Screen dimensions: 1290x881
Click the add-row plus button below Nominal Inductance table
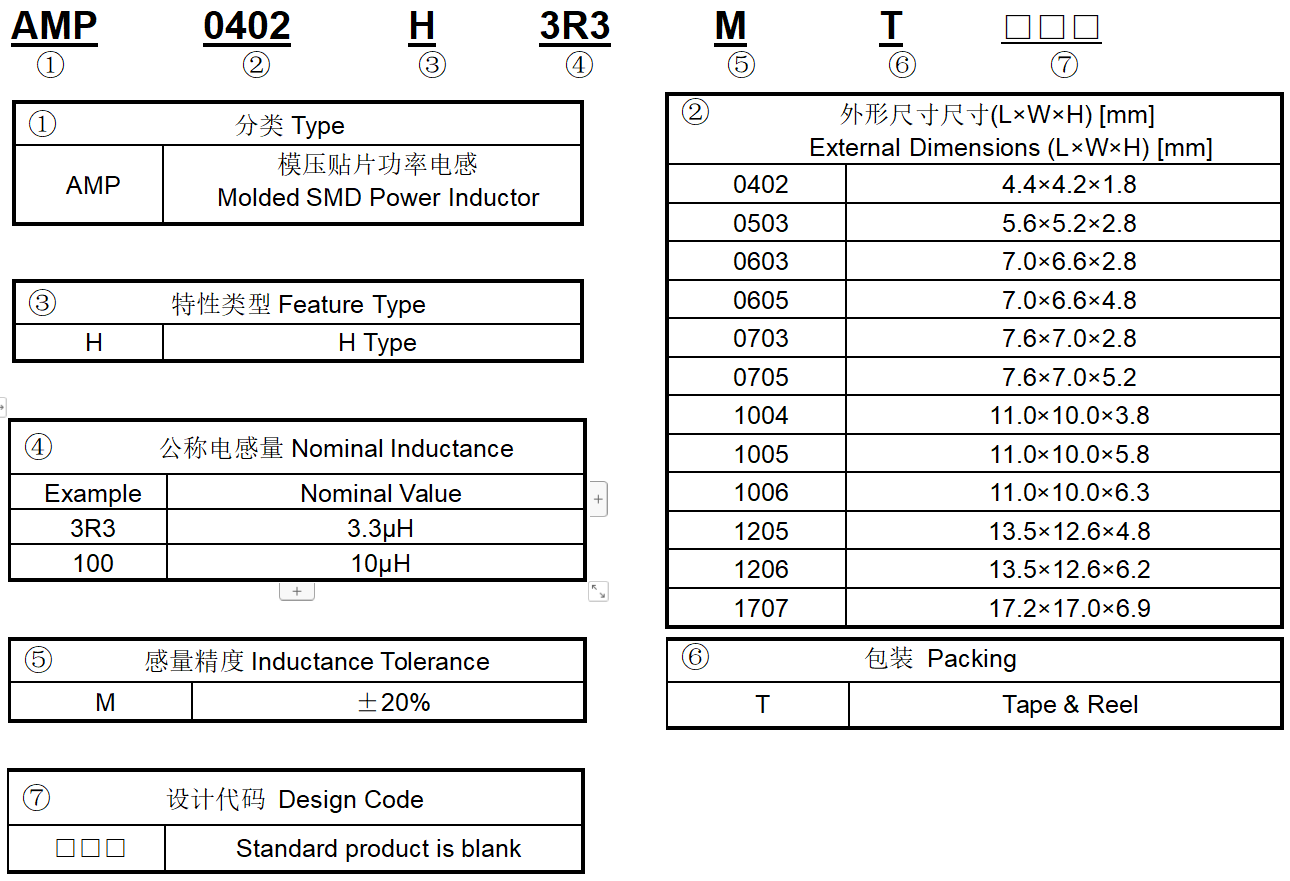(297, 591)
